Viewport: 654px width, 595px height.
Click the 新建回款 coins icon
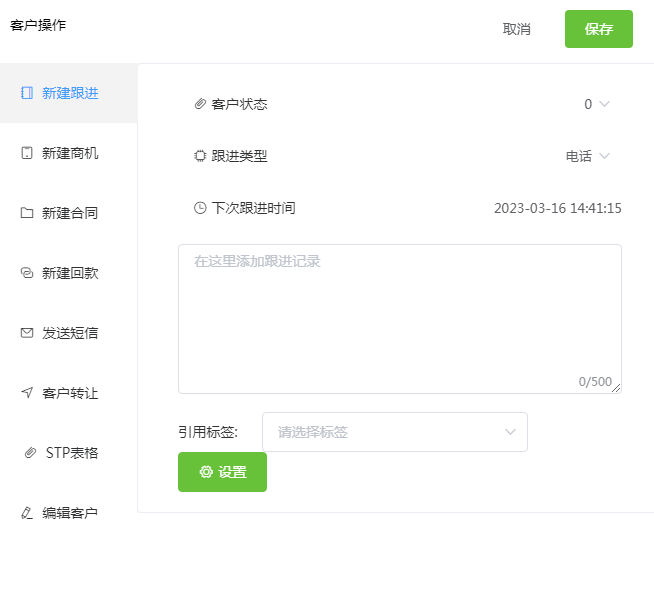point(27,273)
